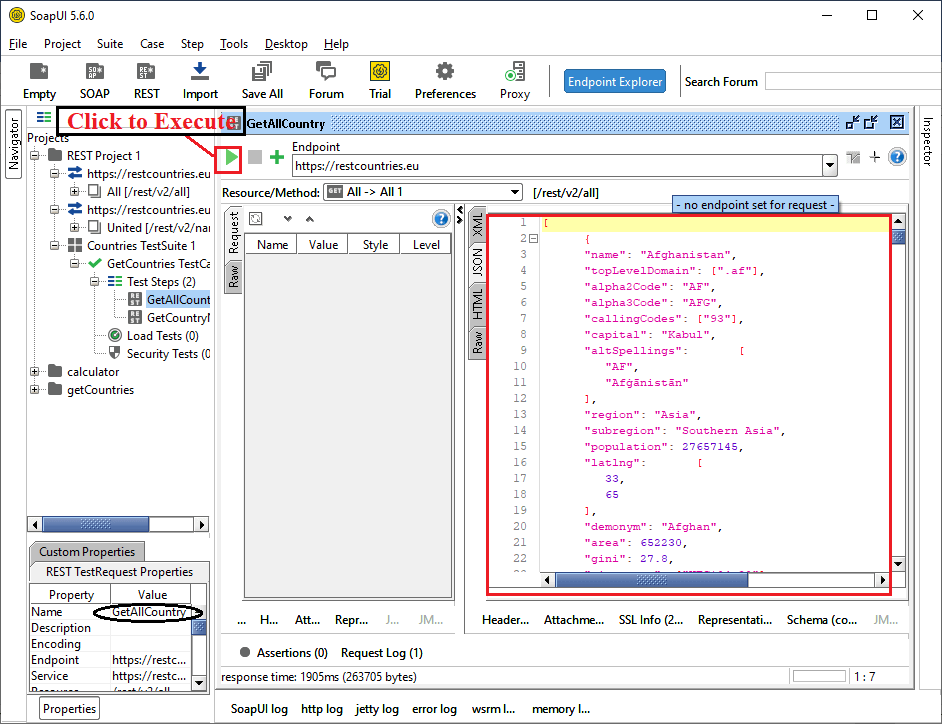Image resolution: width=942 pixels, height=724 pixels.
Task: Add assertion with green plus icon
Action: [x=276, y=157]
